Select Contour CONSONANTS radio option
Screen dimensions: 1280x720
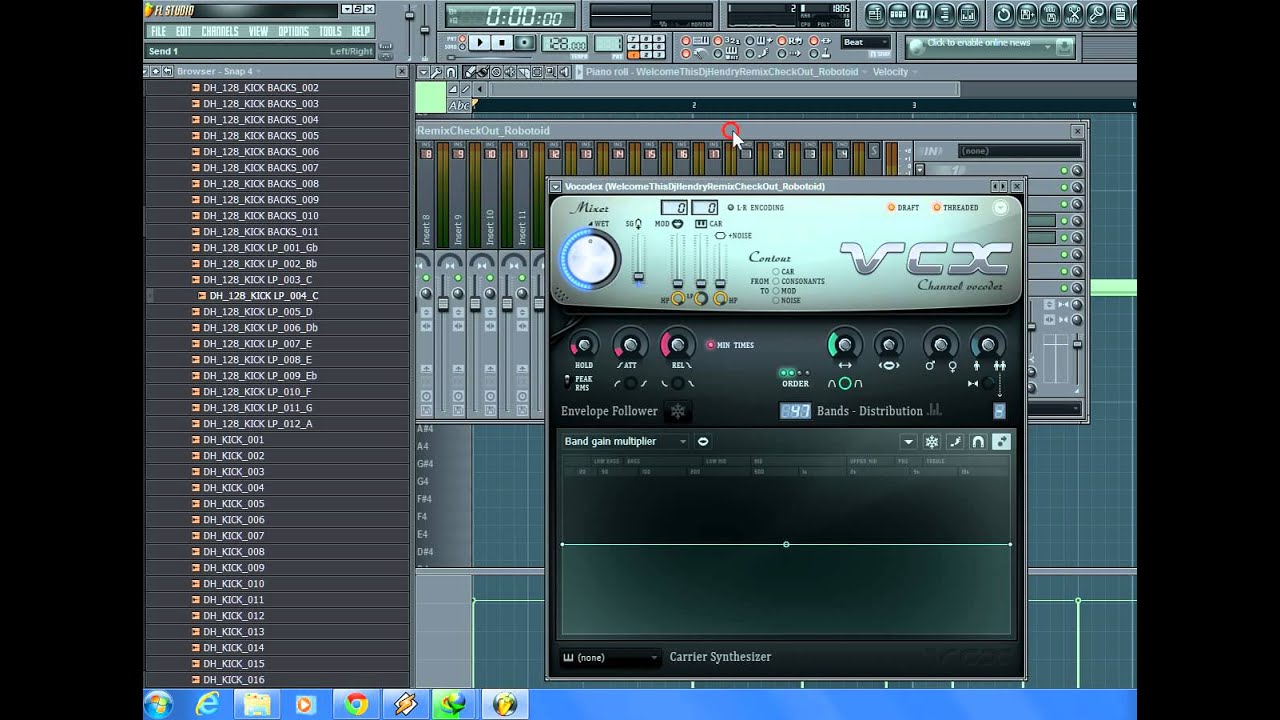[776, 281]
